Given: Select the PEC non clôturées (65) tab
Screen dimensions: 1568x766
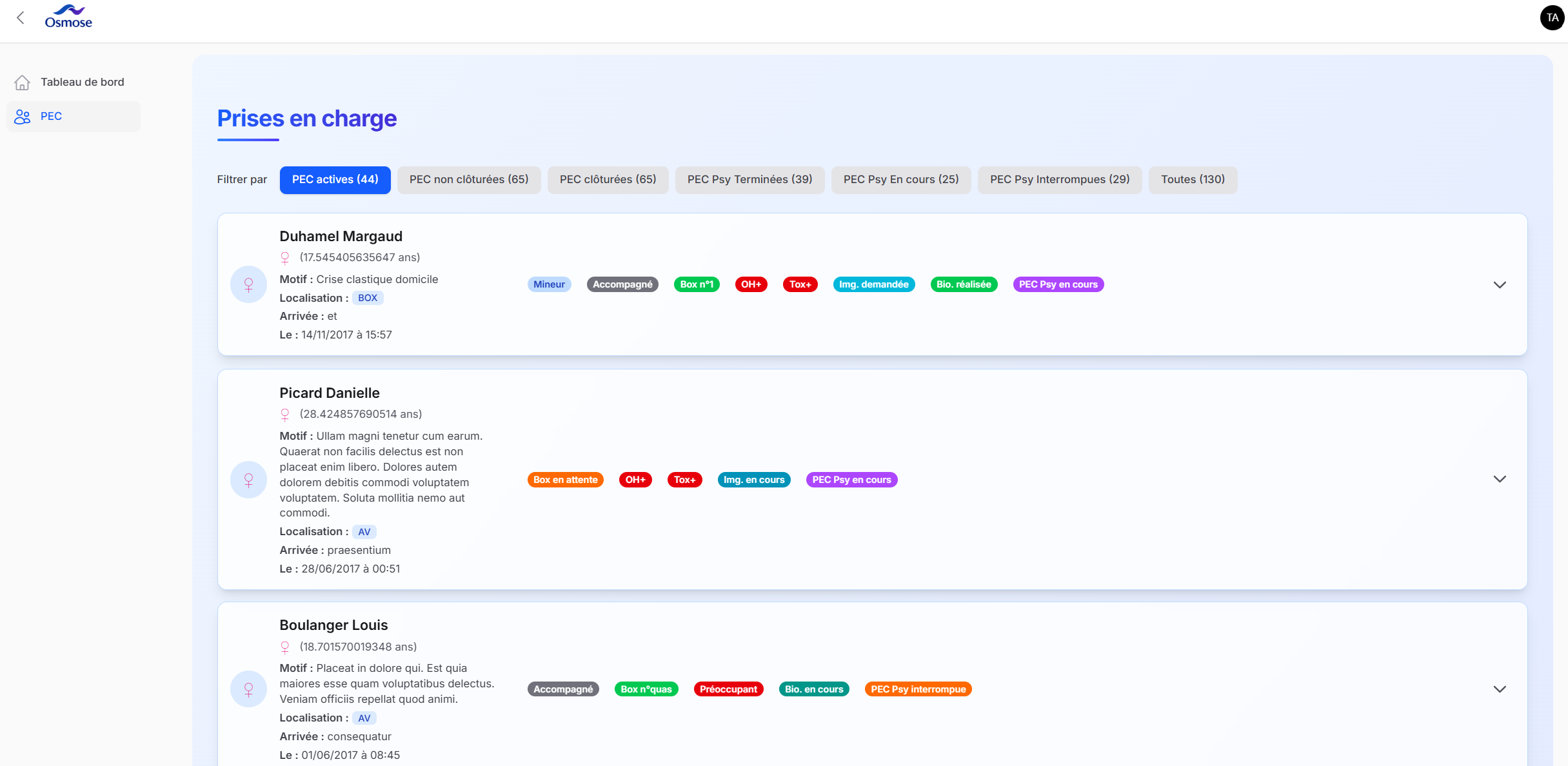Looking at the screenshot, I should point(469,179).
